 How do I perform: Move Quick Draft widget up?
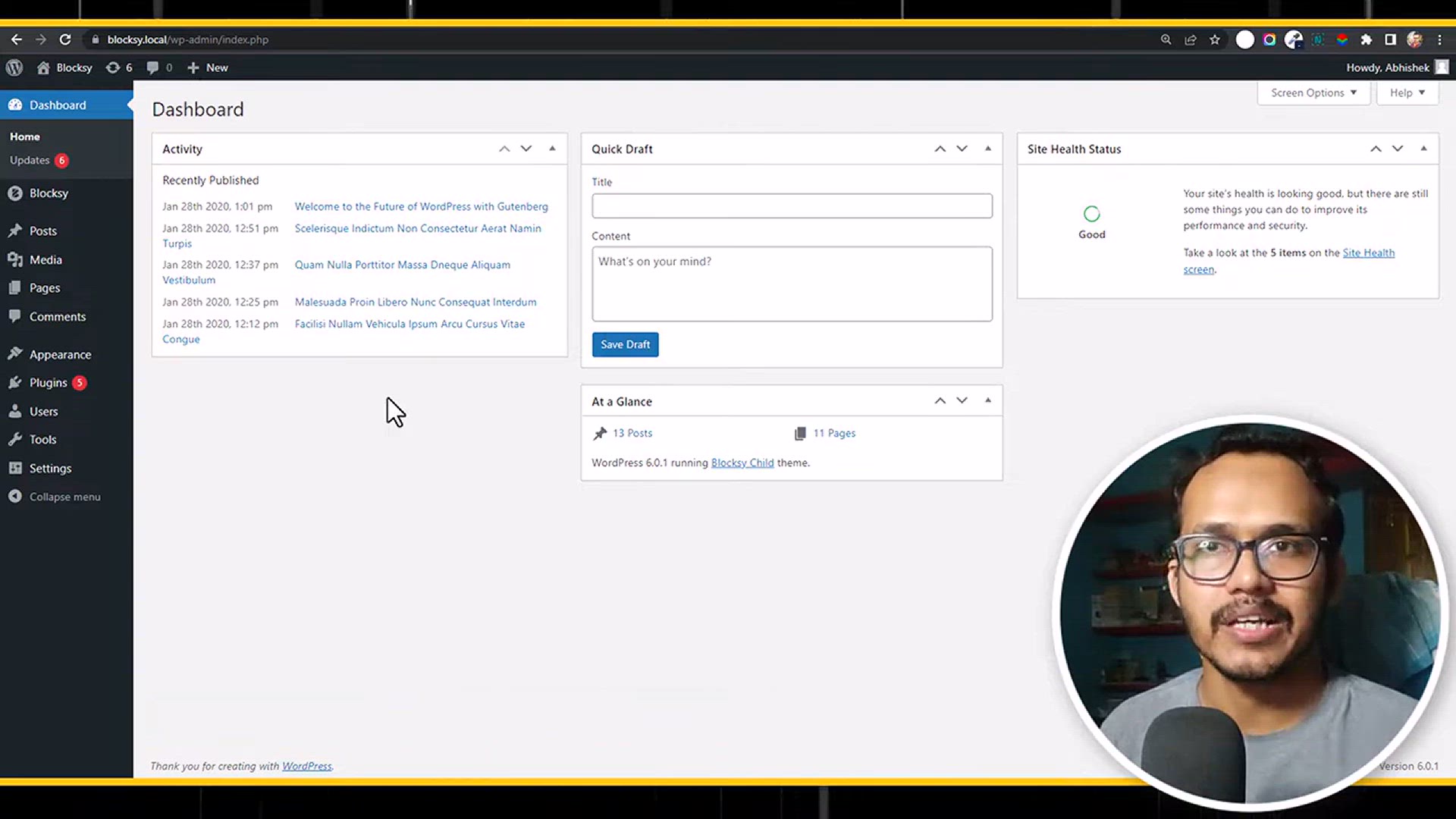940,149
